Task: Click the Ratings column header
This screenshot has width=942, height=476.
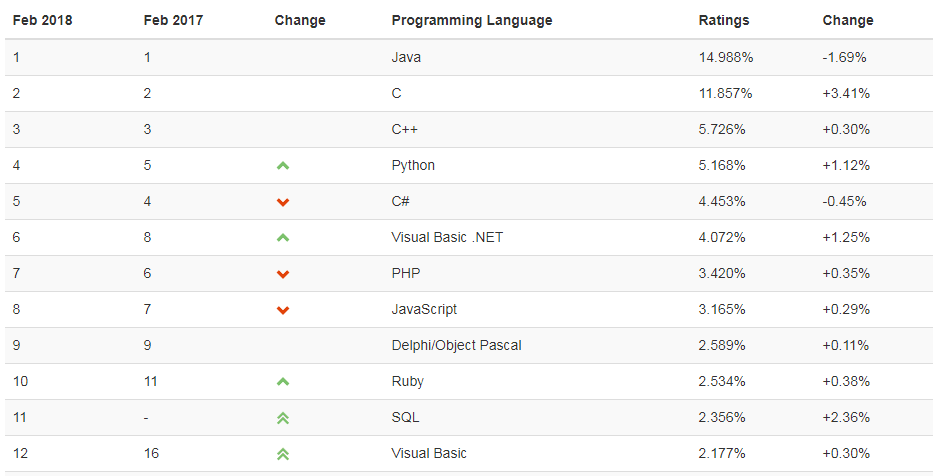Action: 724,20
